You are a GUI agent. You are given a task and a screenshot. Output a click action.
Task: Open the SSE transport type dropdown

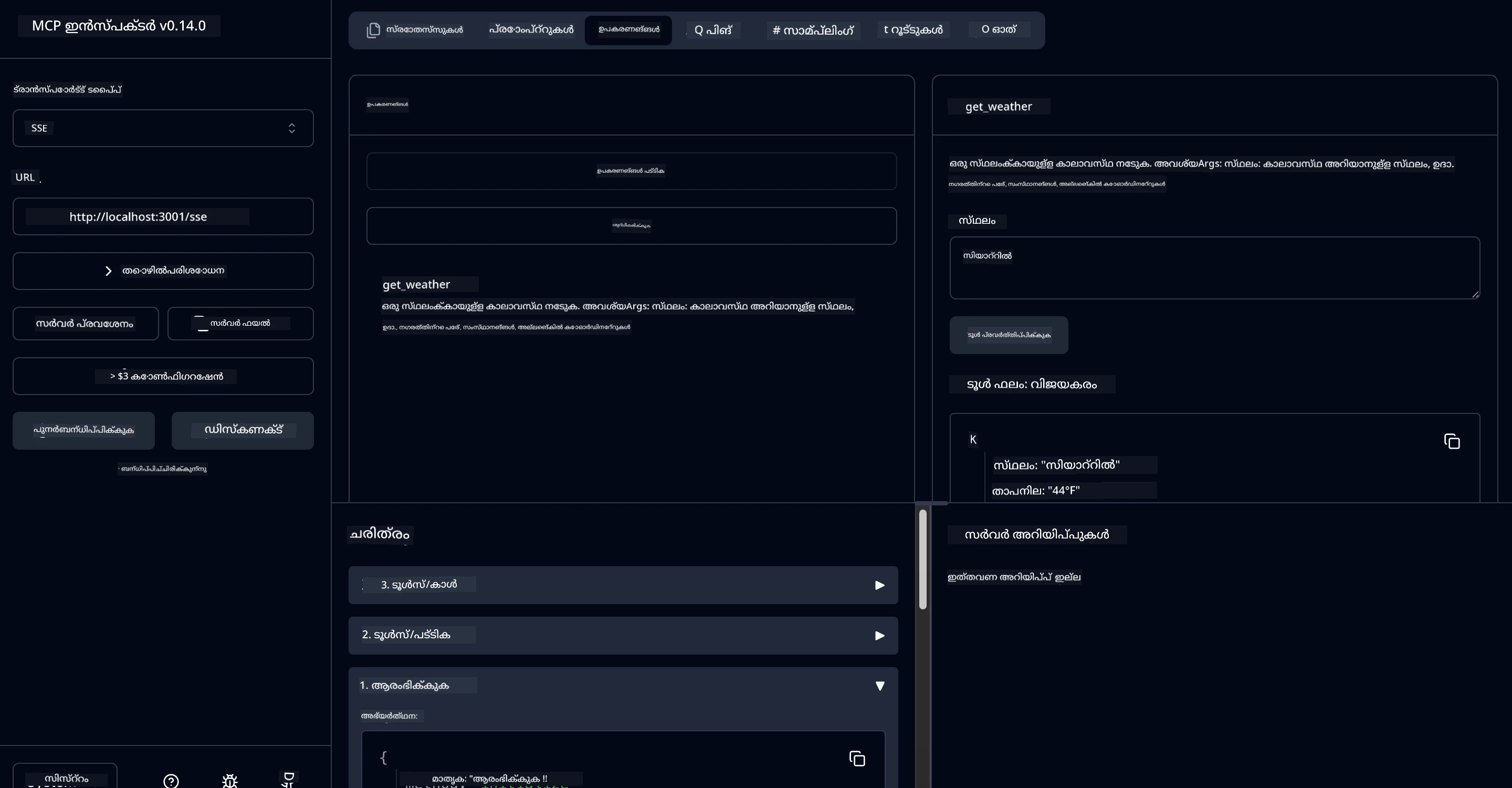(x=163, y=128)
